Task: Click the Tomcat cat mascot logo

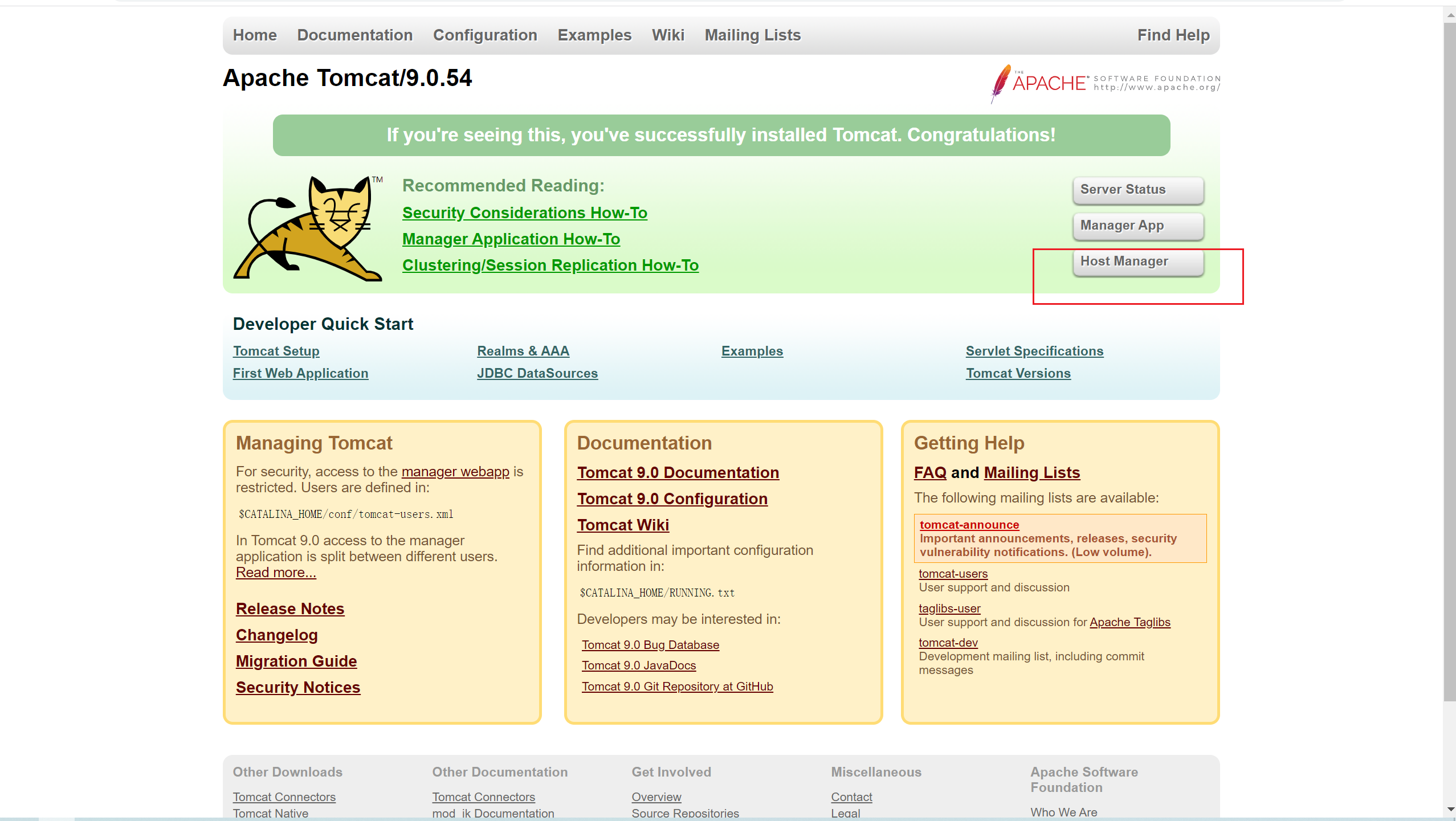Action: tap(308, 228)
